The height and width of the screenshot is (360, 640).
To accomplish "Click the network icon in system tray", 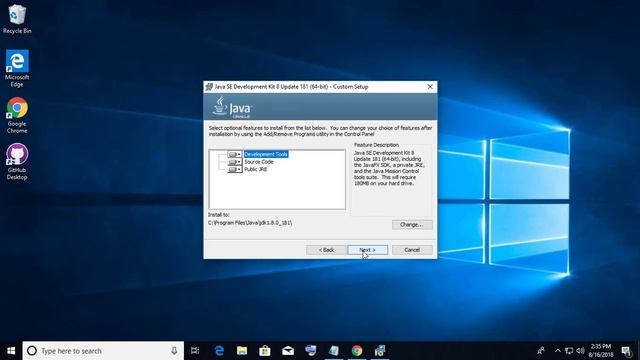I will pyautogui.click(x=569, y=351).
